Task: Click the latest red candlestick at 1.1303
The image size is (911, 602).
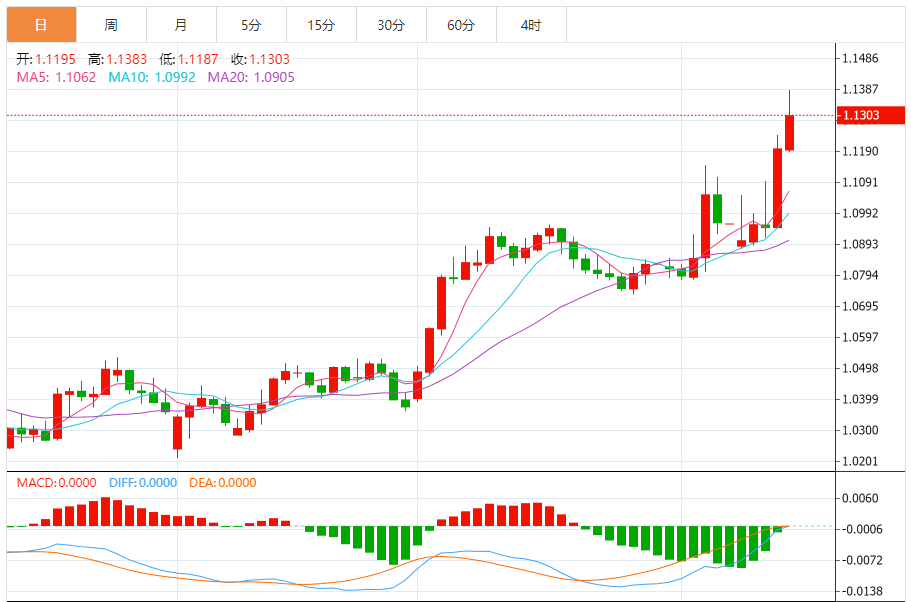Action: coord(790,132)
